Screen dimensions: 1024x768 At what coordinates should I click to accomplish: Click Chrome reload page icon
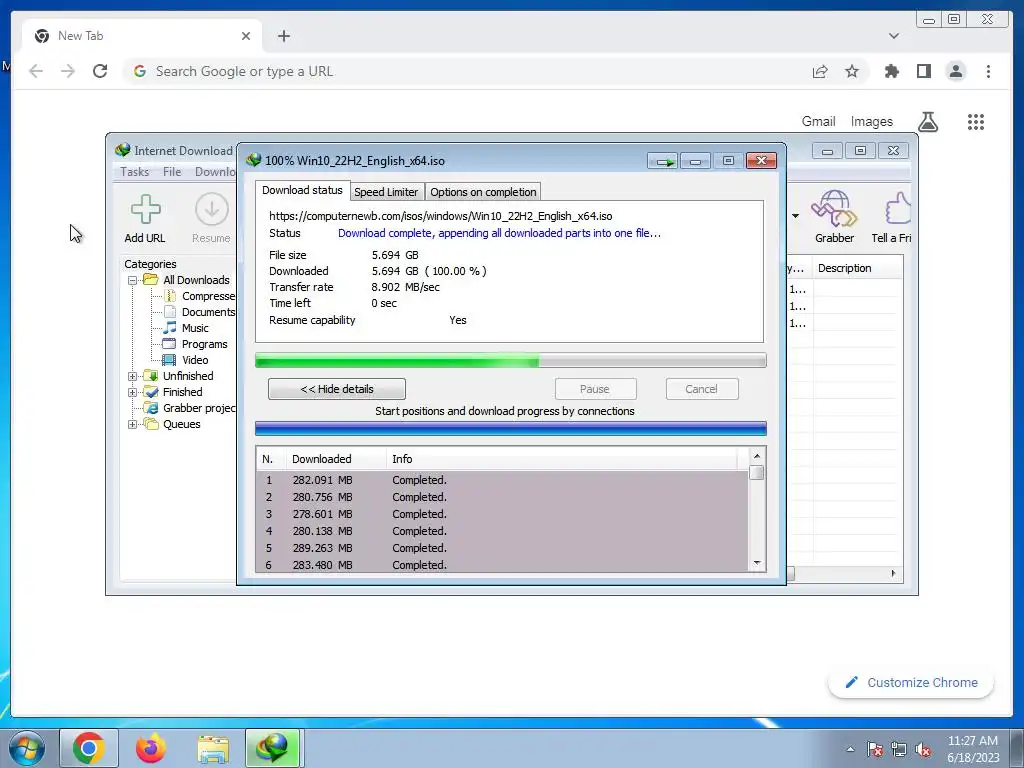(100, 71)
